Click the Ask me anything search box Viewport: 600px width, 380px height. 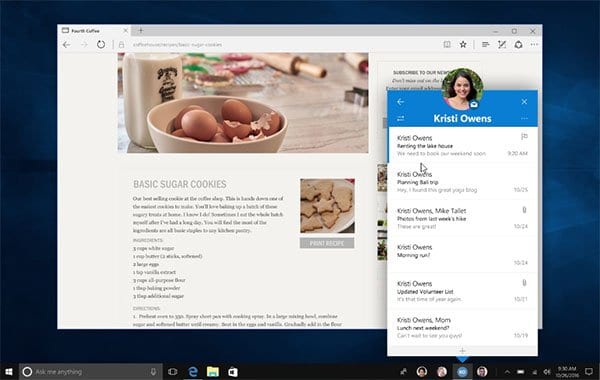[x=91, y=372]
